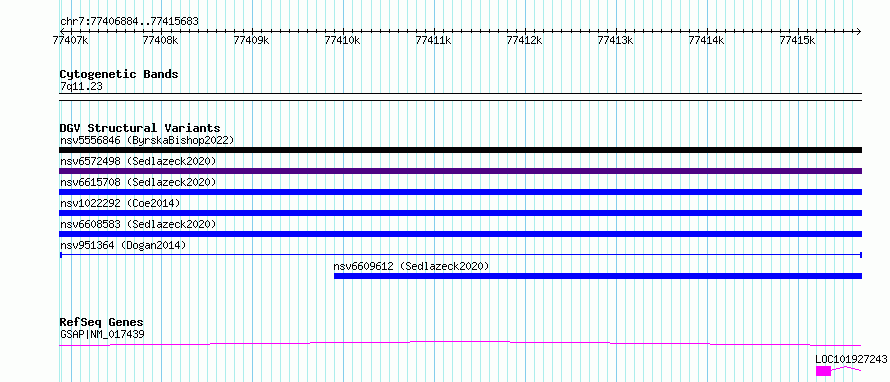Select the nsv6615708 (Sedlazeck2020) label

point(138,182)
